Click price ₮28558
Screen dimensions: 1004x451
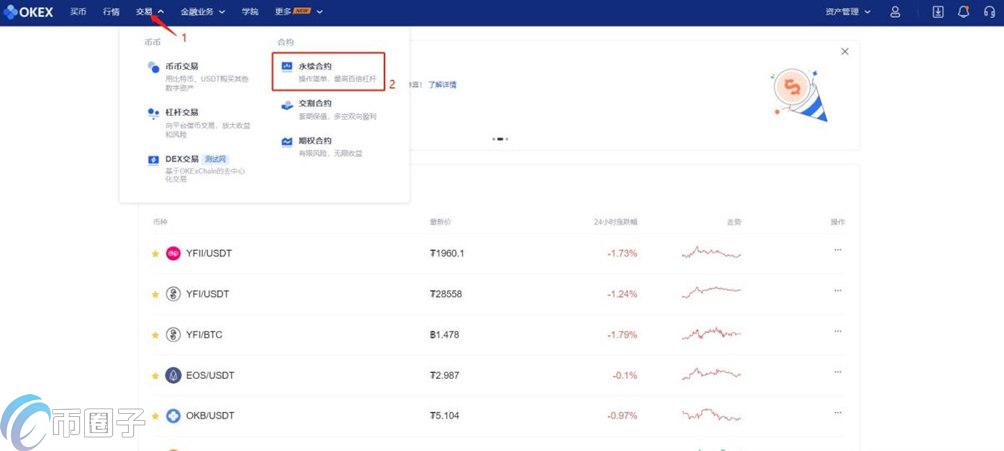tap(446, 294)
